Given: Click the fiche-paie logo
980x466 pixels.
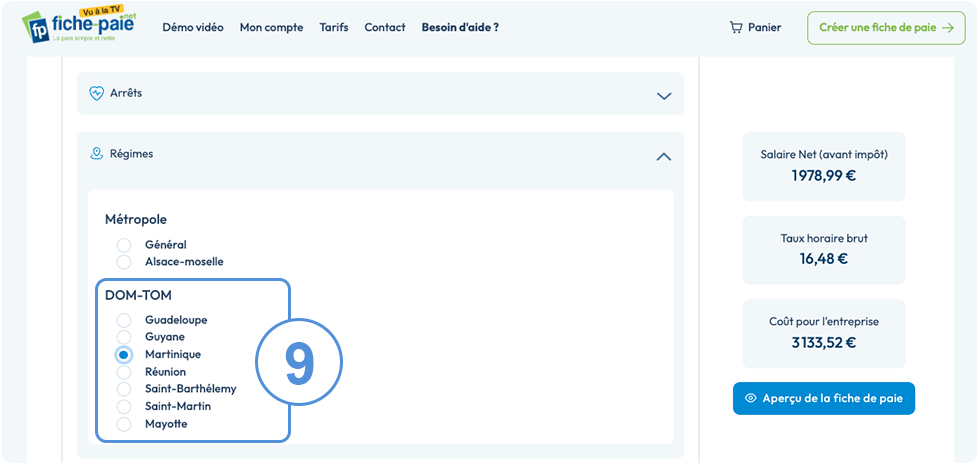Looking at the screenshot, I should tap(79, 25).
